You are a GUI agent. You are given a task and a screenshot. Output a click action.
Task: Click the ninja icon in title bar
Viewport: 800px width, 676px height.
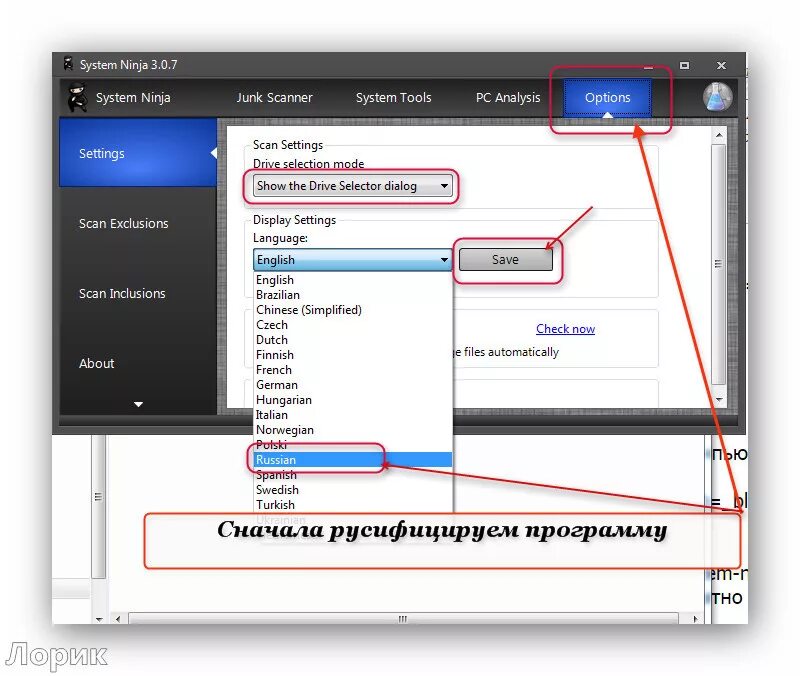pyautogui.click(x=68, y=64)
